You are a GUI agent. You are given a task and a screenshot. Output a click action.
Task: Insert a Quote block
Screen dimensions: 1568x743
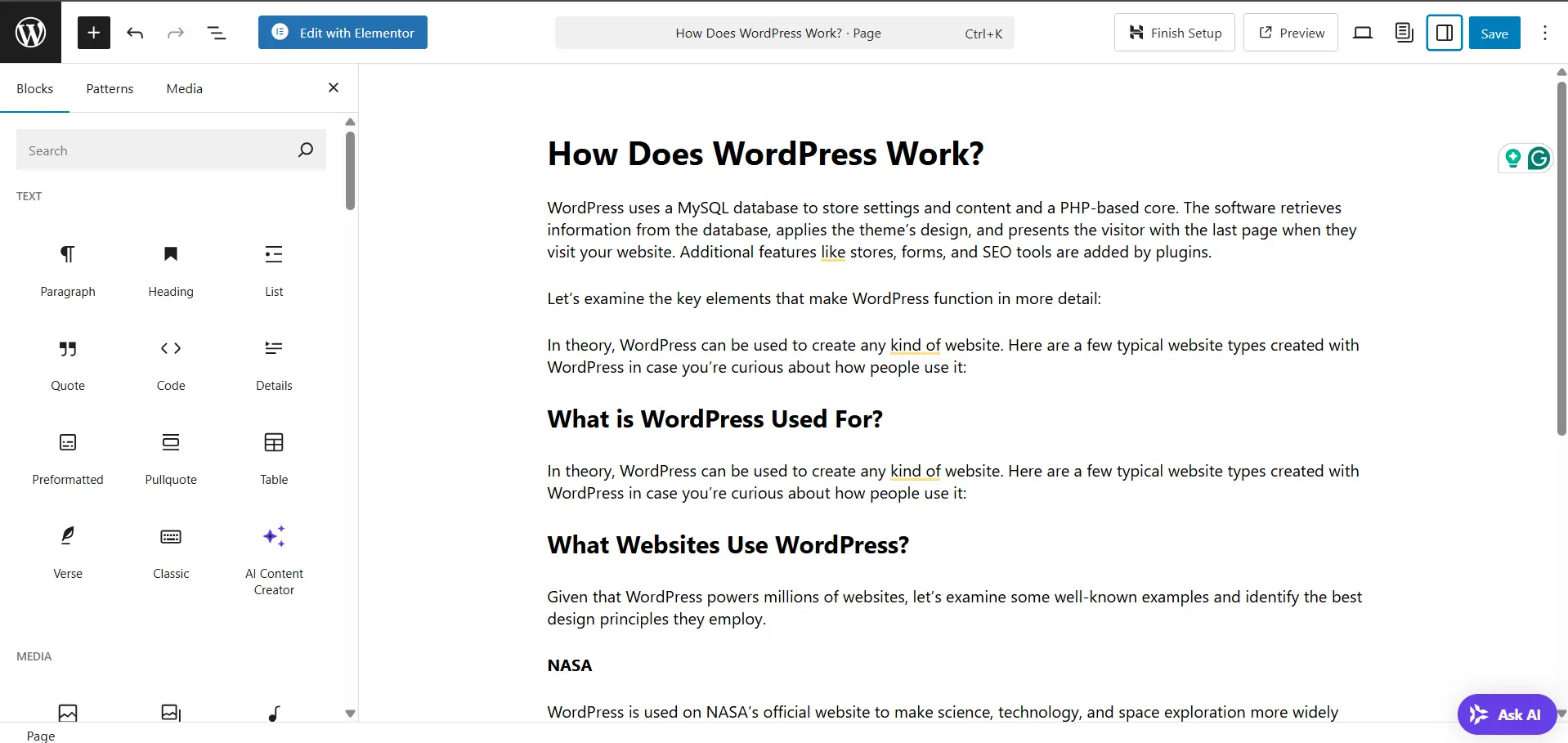point(68,366)
